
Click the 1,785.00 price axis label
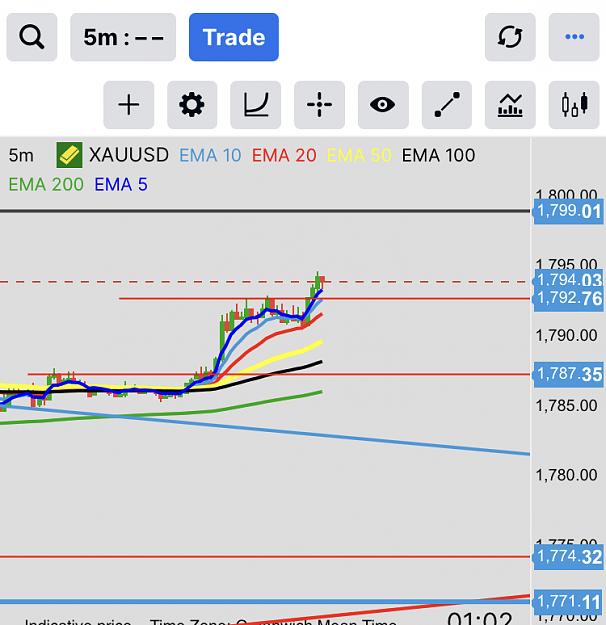(x=566, y=406)
